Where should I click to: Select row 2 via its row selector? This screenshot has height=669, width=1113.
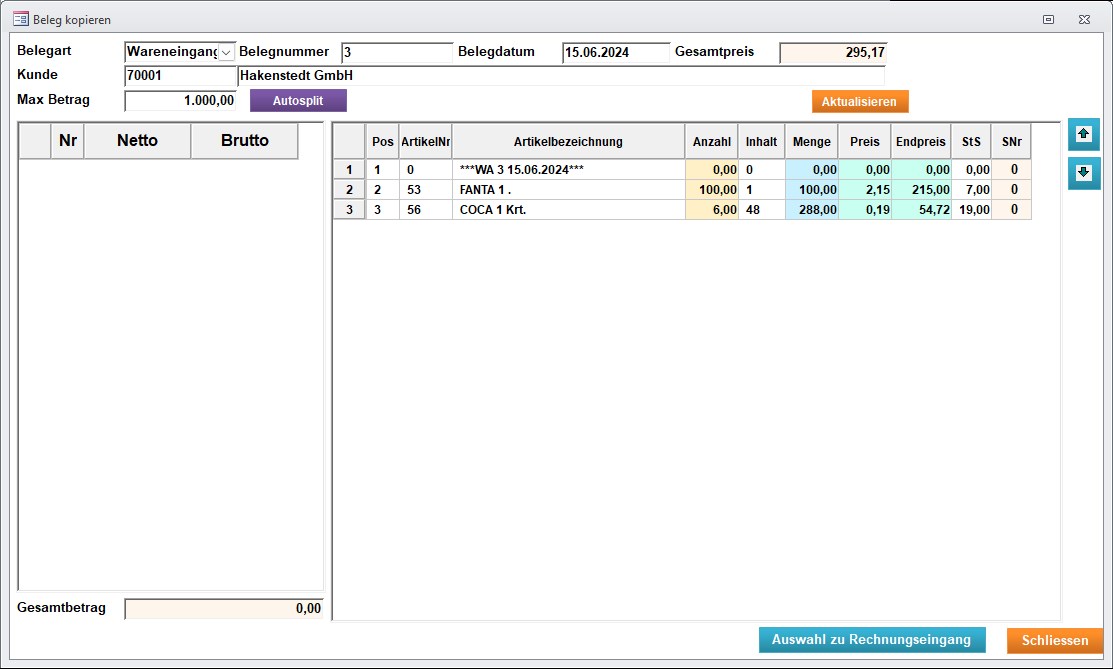[348, 190]
